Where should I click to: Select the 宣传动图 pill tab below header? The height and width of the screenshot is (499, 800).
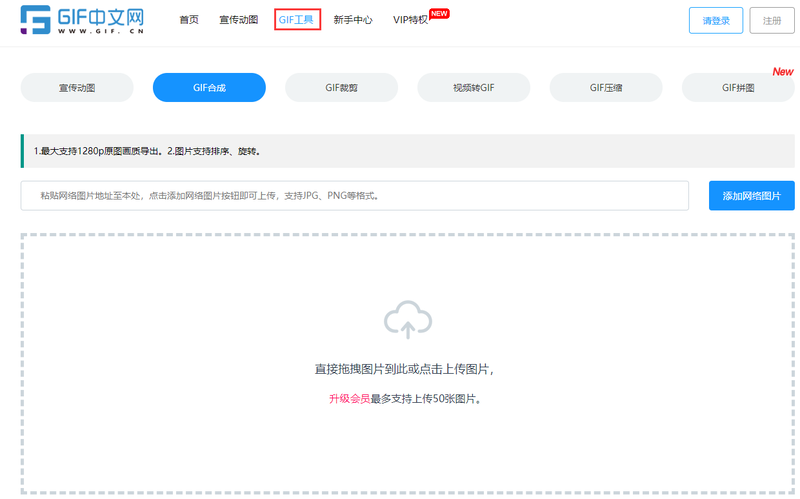tap(77, 88)
